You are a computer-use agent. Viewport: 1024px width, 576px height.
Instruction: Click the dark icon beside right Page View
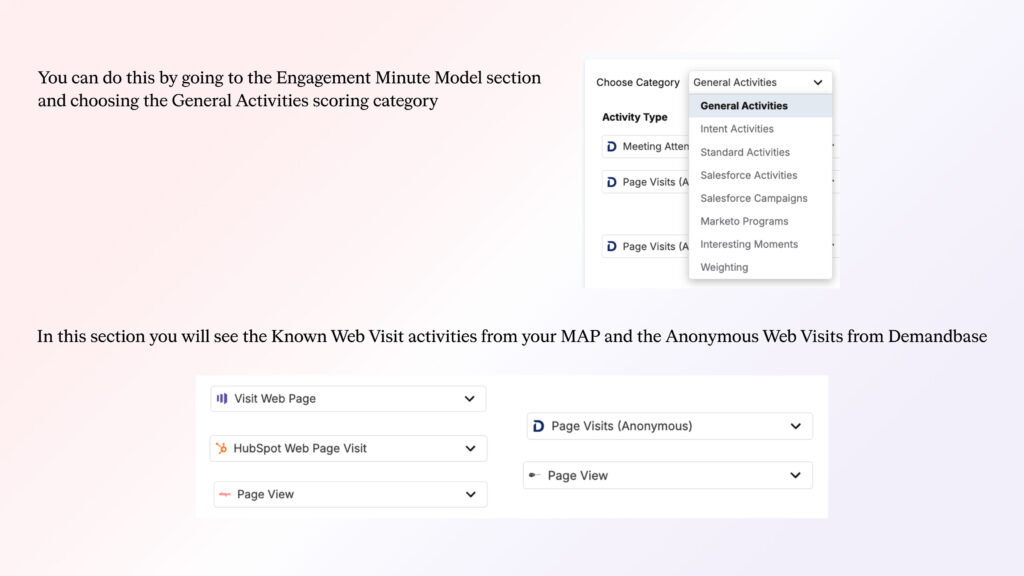[535, 476]
